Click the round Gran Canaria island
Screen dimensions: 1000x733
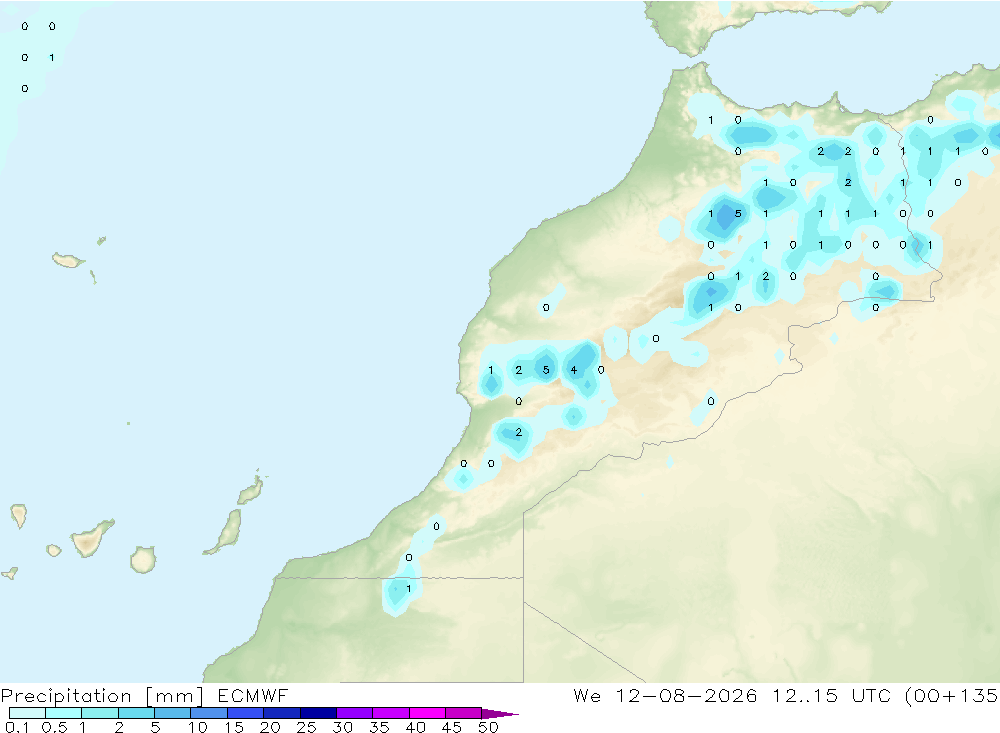143,559
